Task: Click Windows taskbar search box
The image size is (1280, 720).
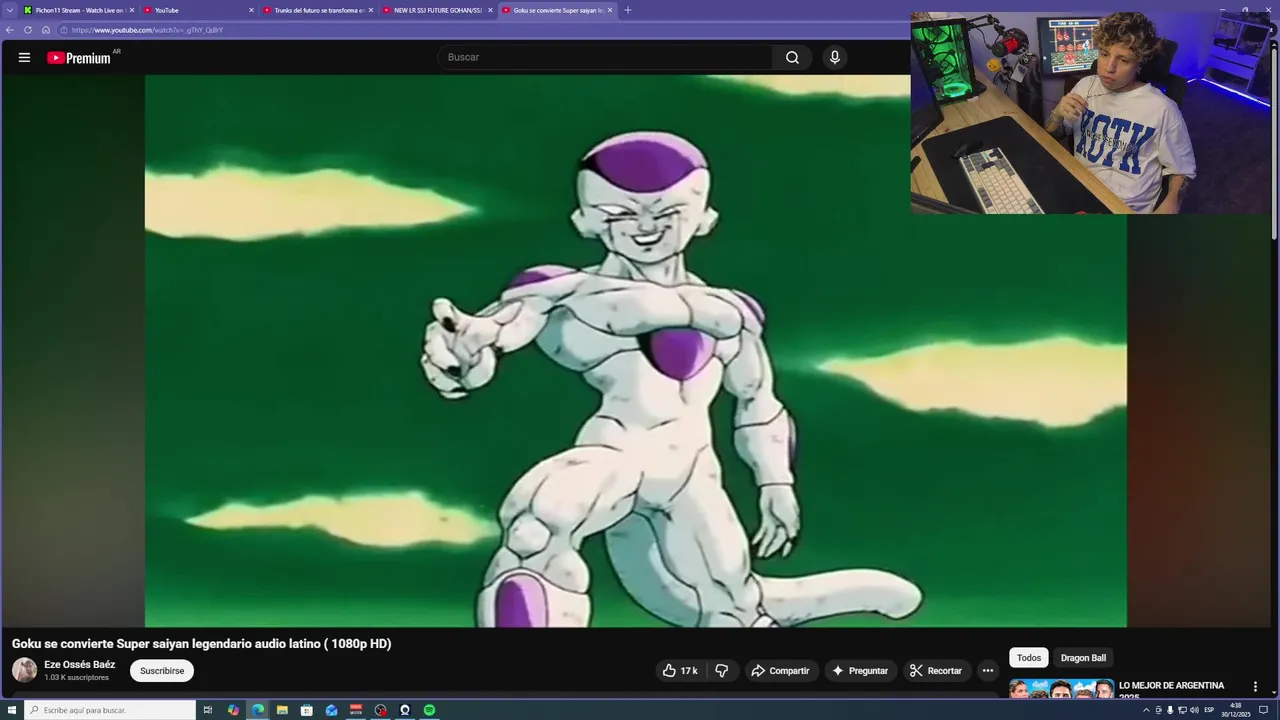Action: pos(110,710)
